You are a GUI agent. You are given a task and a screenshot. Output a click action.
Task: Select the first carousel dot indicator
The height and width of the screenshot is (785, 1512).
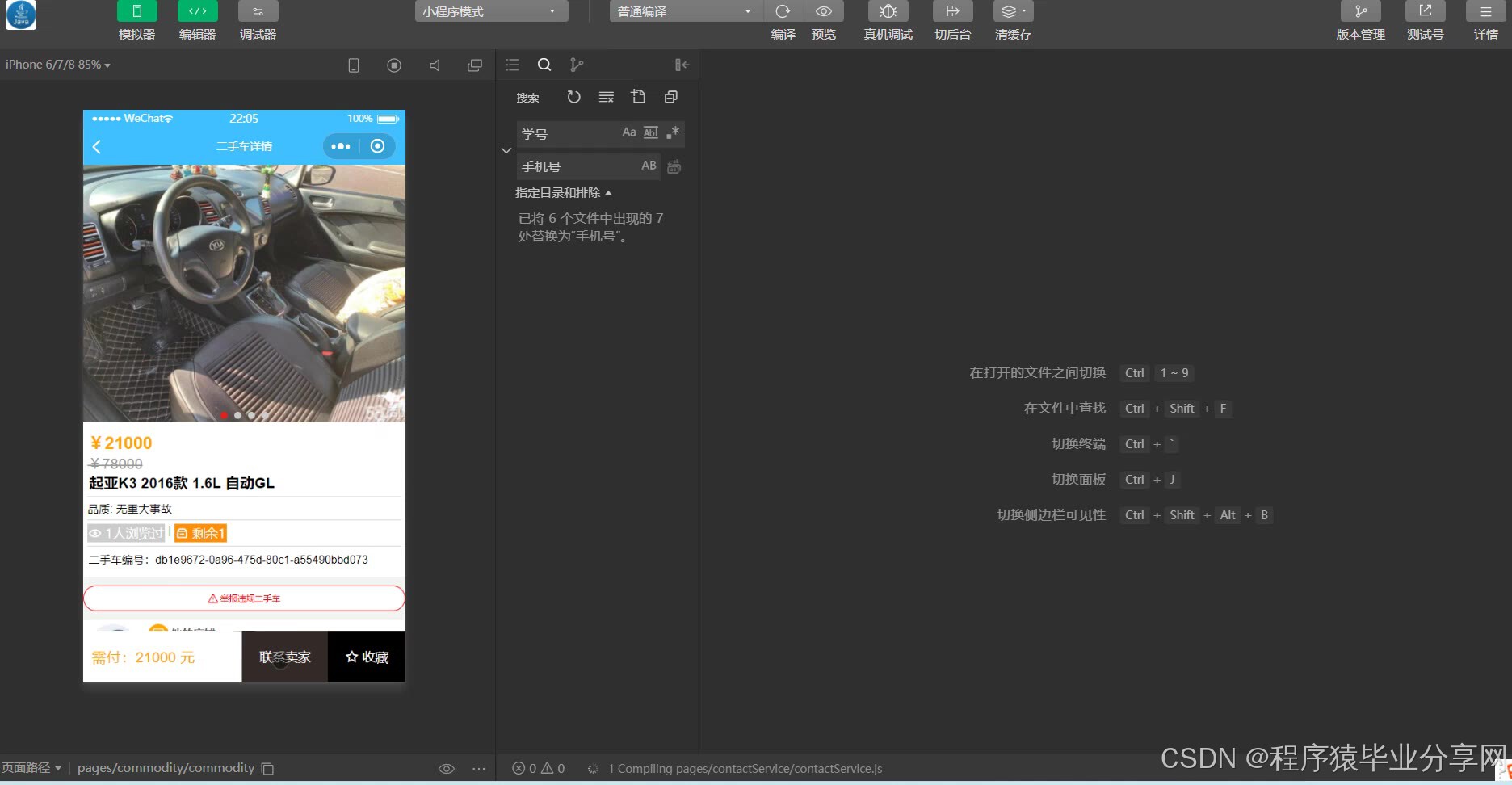click(224, 415)
